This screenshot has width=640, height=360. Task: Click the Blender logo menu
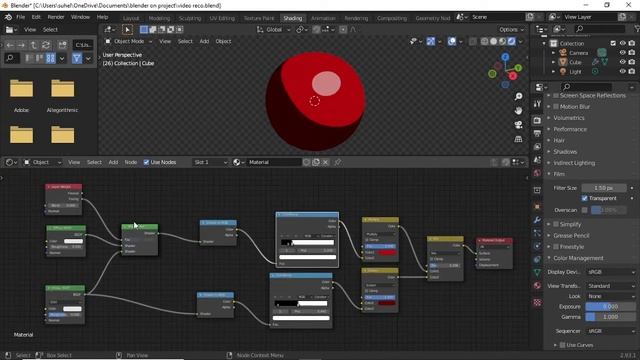(x=8, y=17)
